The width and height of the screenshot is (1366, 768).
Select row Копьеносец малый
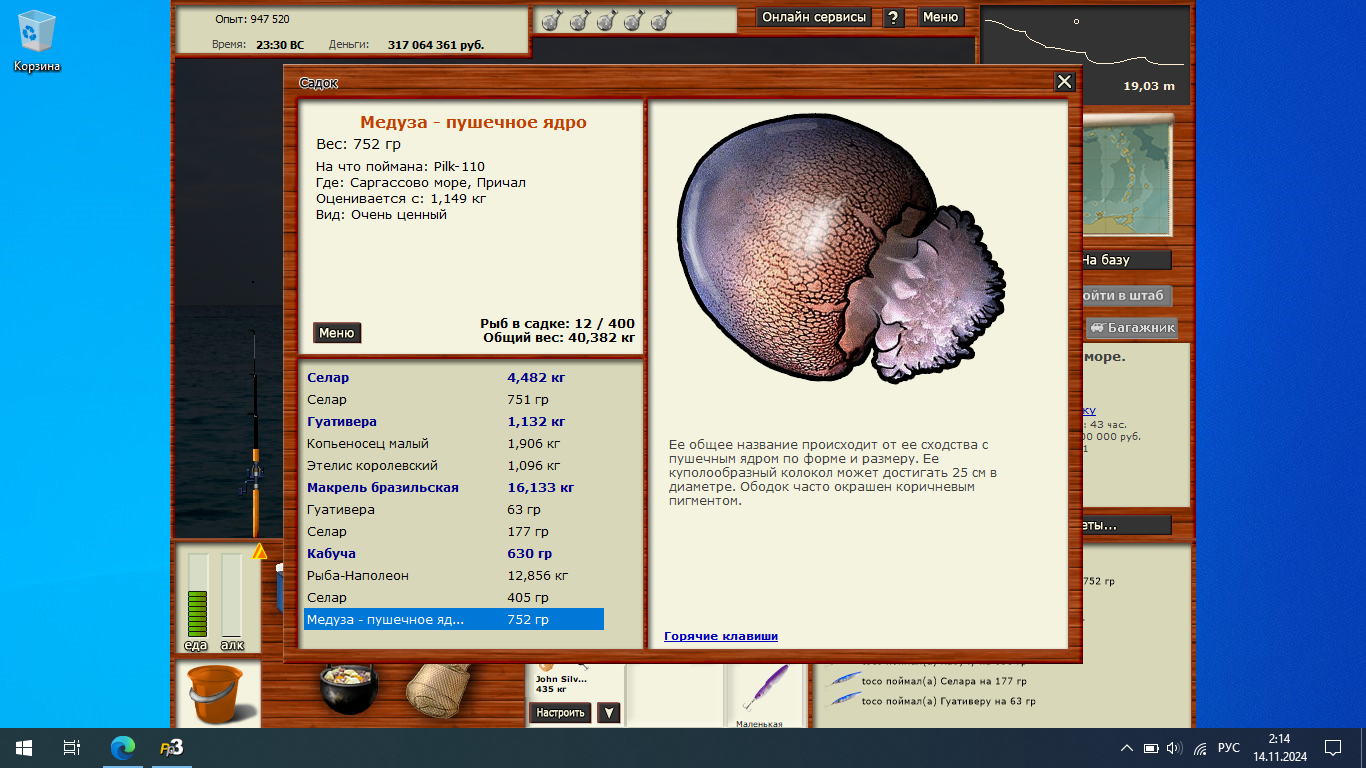coord(454,444)
